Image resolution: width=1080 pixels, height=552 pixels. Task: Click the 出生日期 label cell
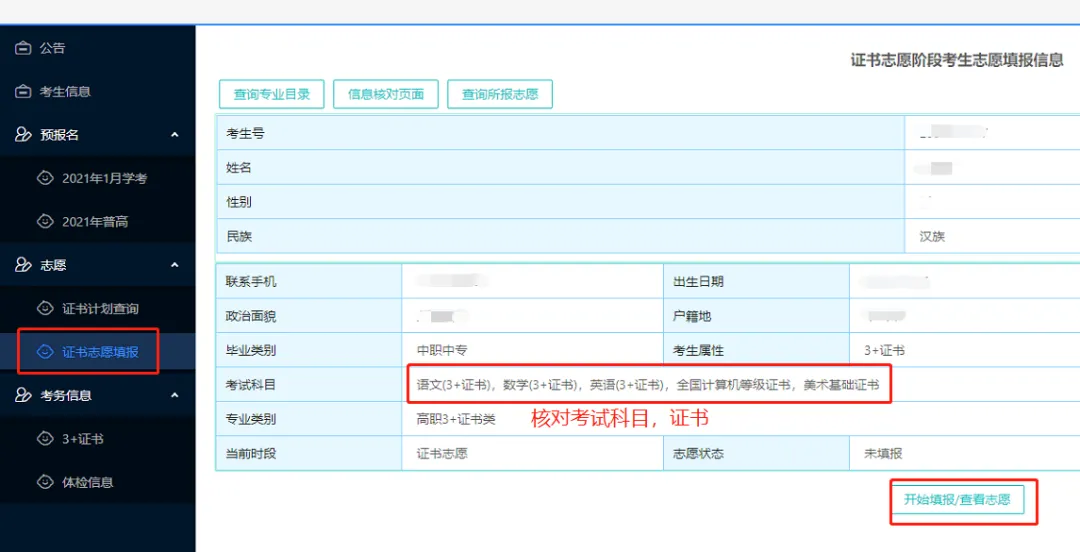756,281
